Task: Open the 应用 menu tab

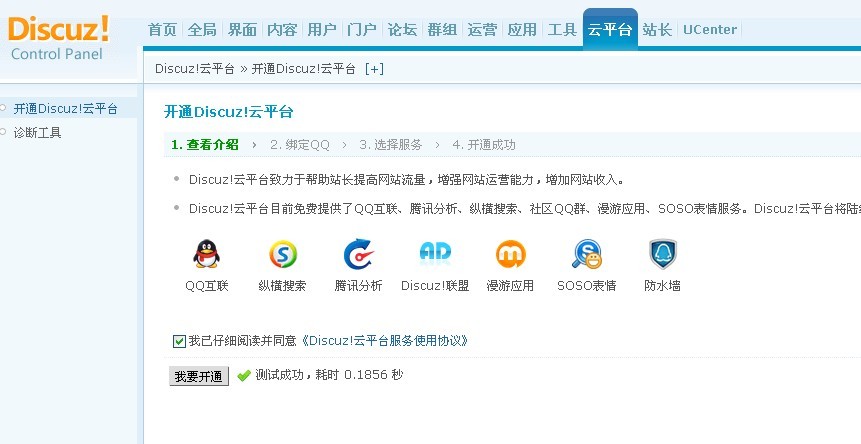Action: (x=522, y=30)
